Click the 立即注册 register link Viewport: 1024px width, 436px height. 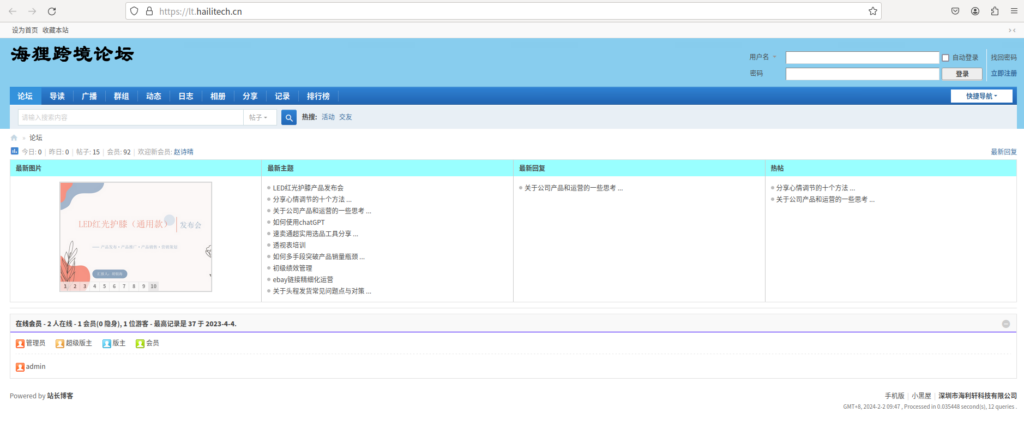pyautogui.click(x=1003, y=73)
